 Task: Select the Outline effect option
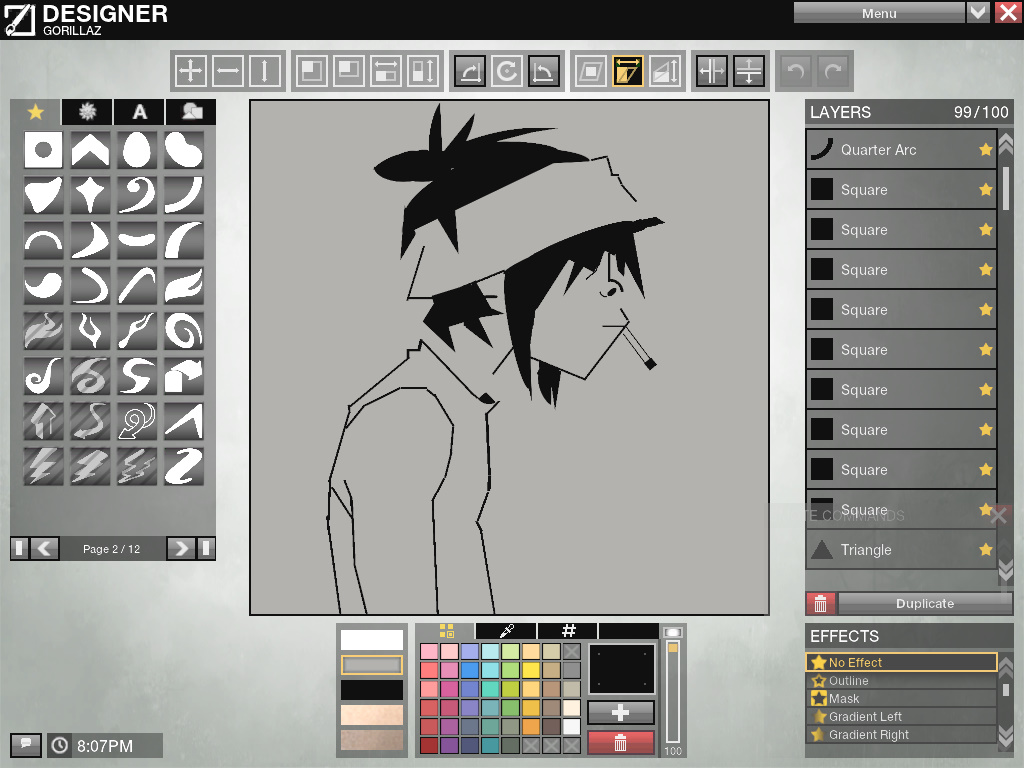pos(848,681)
